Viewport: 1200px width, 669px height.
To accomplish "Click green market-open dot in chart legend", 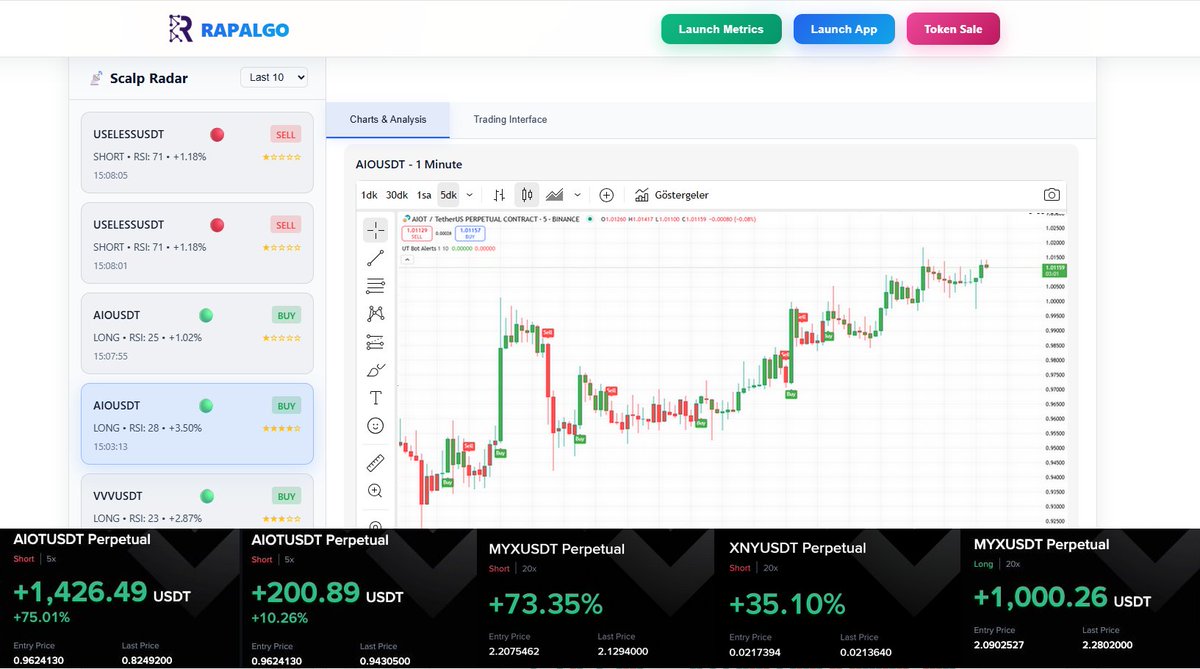I will click(590, 219).
